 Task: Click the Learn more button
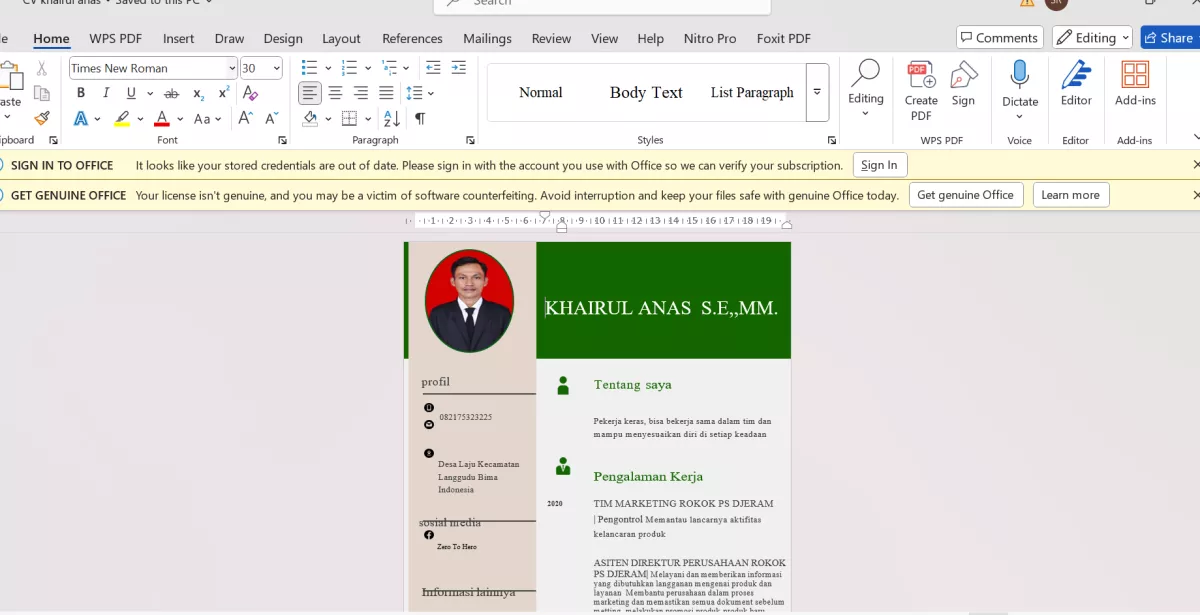click(1070, 195)
